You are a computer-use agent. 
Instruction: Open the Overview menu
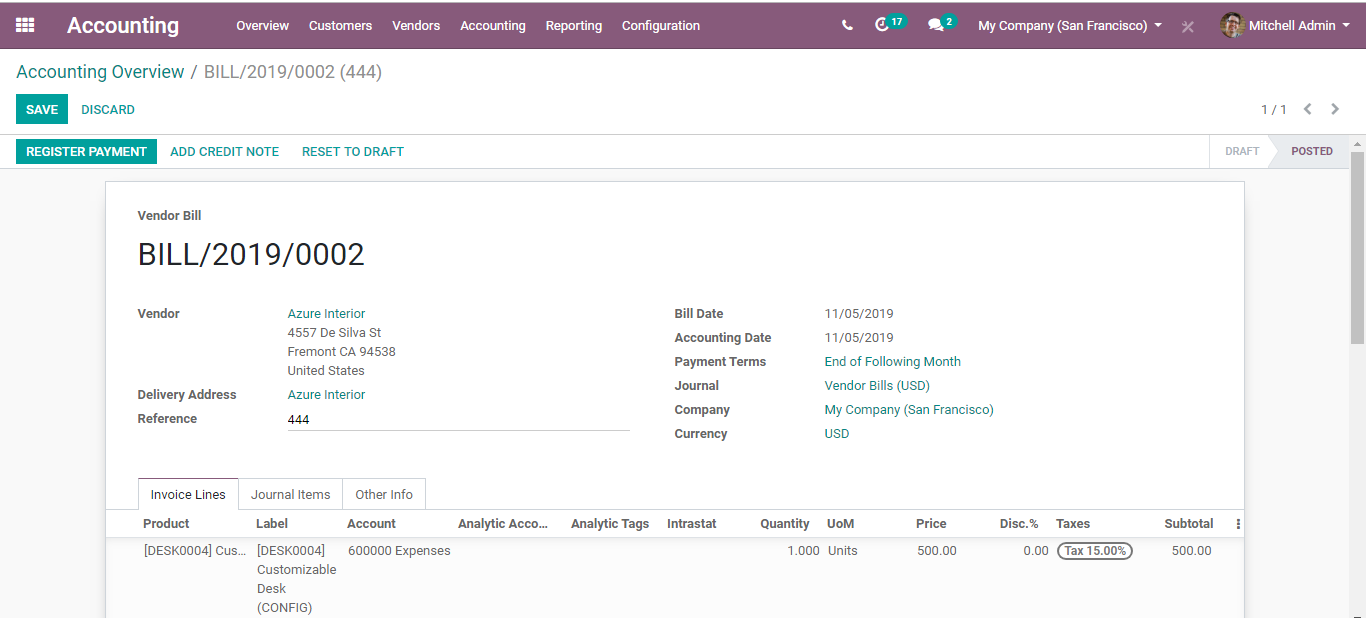pos(262,25)
